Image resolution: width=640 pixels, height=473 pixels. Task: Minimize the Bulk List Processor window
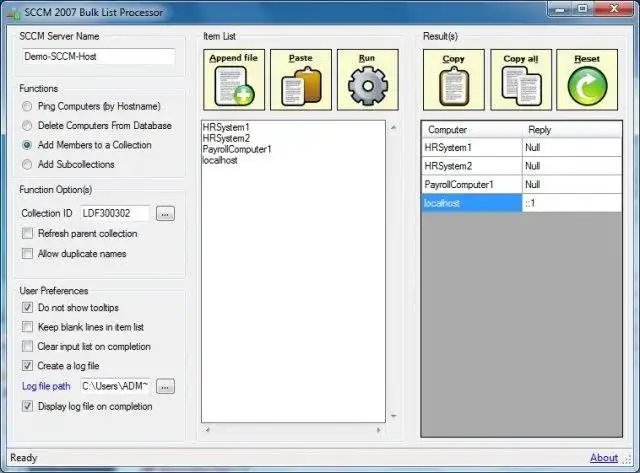click(560, 9)
